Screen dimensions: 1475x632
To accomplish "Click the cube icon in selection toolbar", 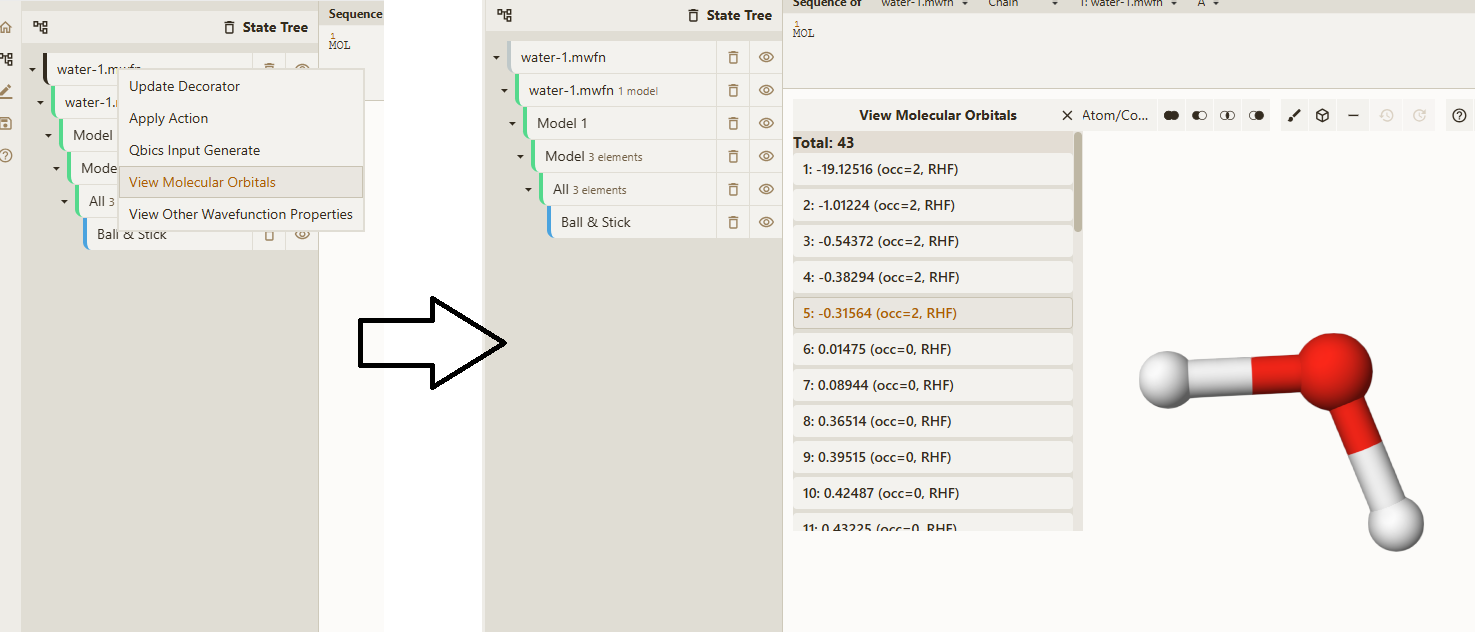I will [x=1322, y=116].
